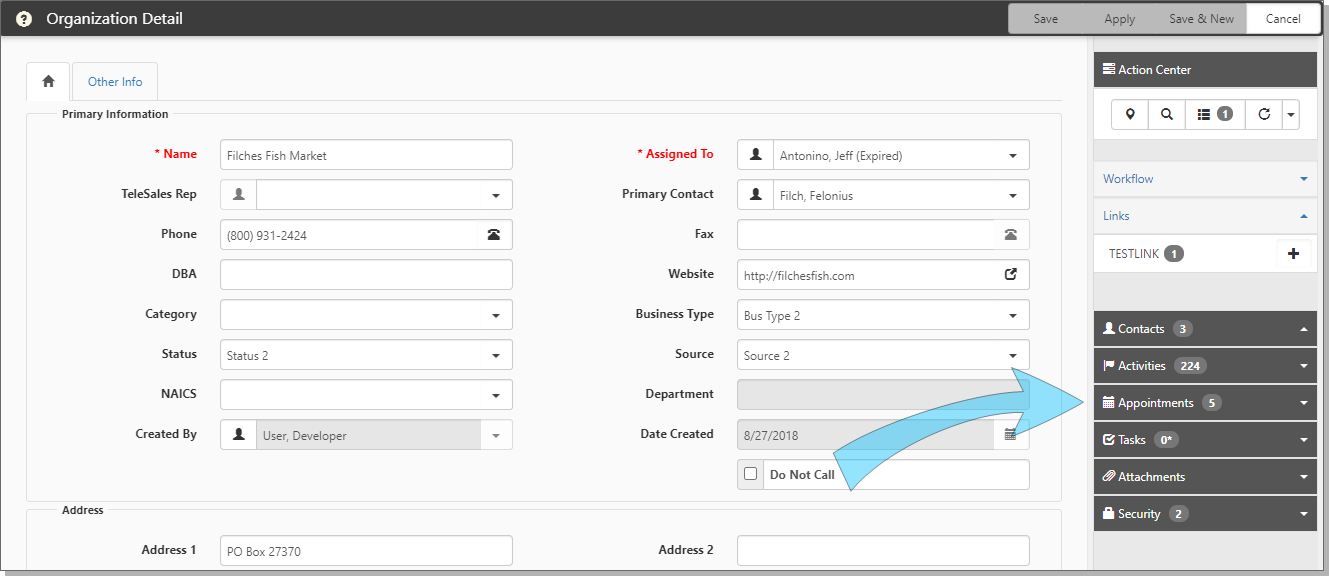Click the plus icon next to TESTLINK
1329x576 pixels.
1293,254
